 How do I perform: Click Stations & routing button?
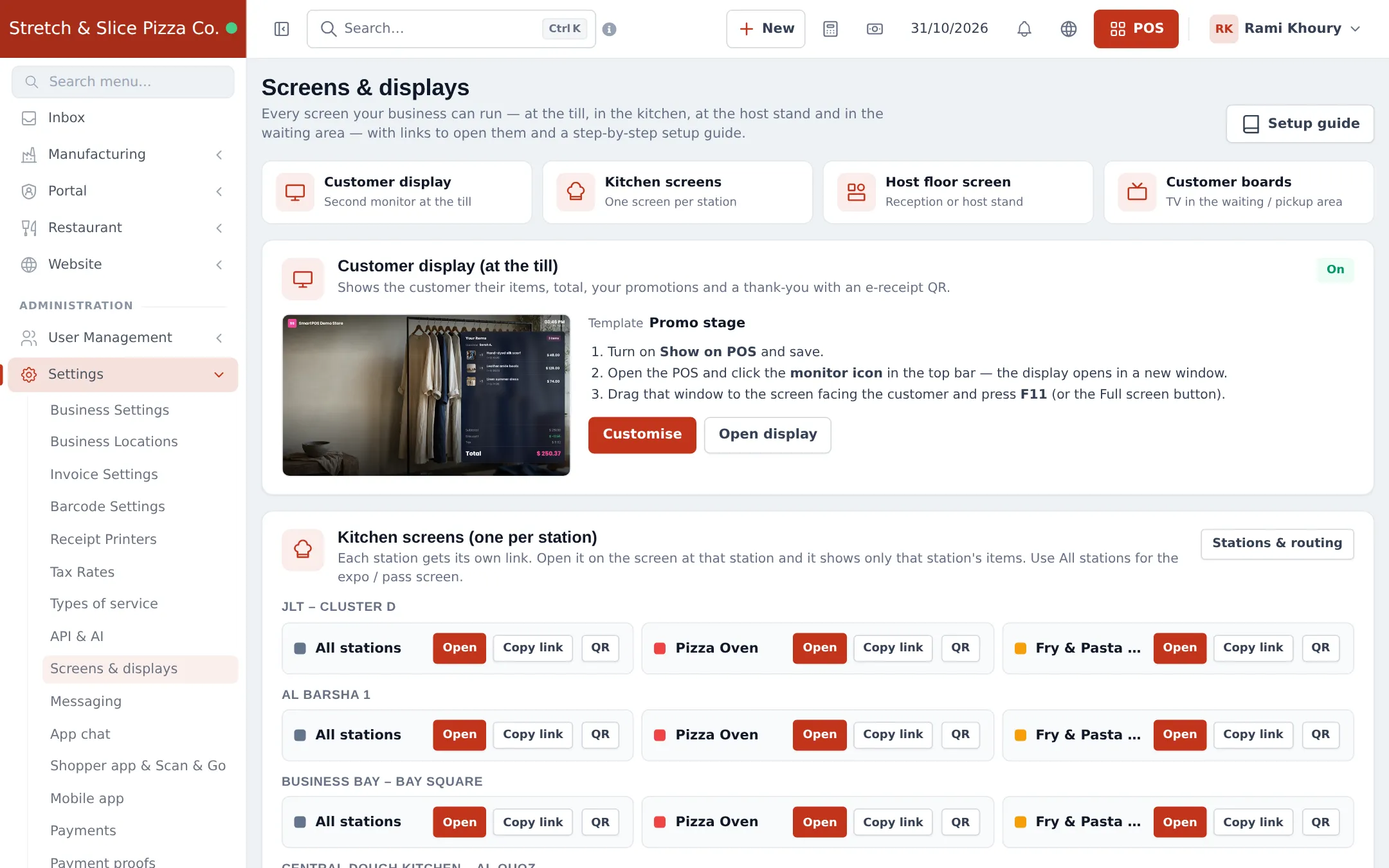(1276, 543)
